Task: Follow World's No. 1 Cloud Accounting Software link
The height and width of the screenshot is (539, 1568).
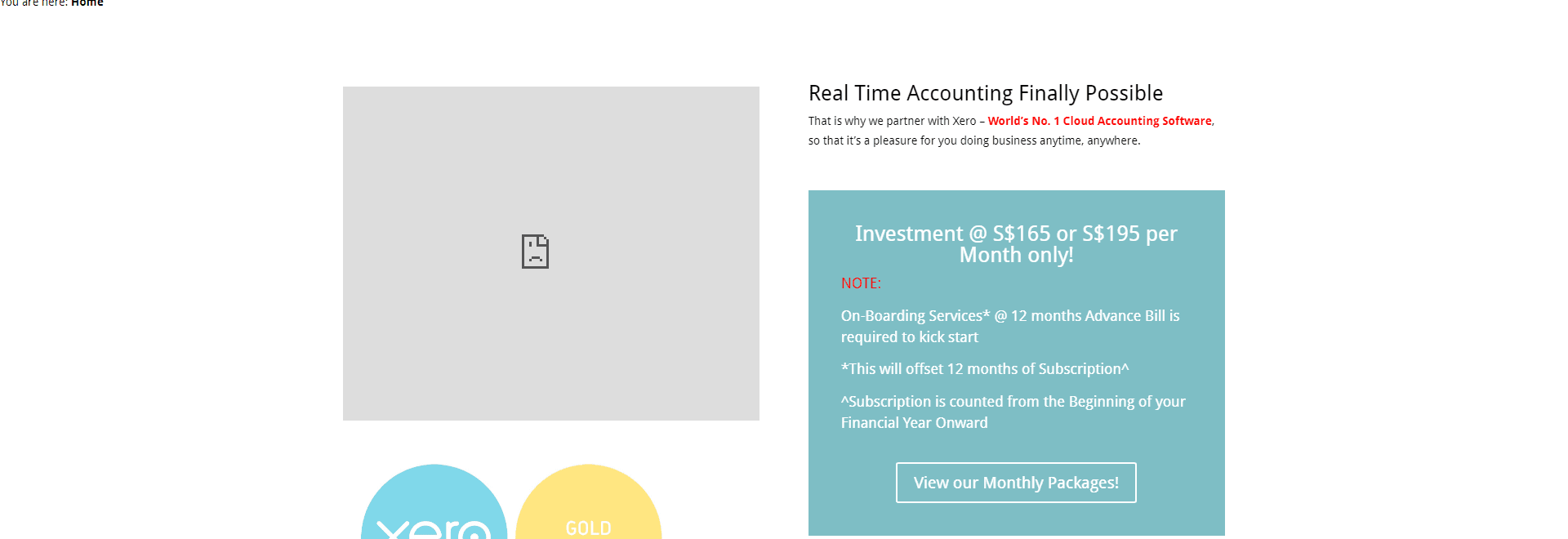Action: pyautogui.click(x=1099, y=121)
